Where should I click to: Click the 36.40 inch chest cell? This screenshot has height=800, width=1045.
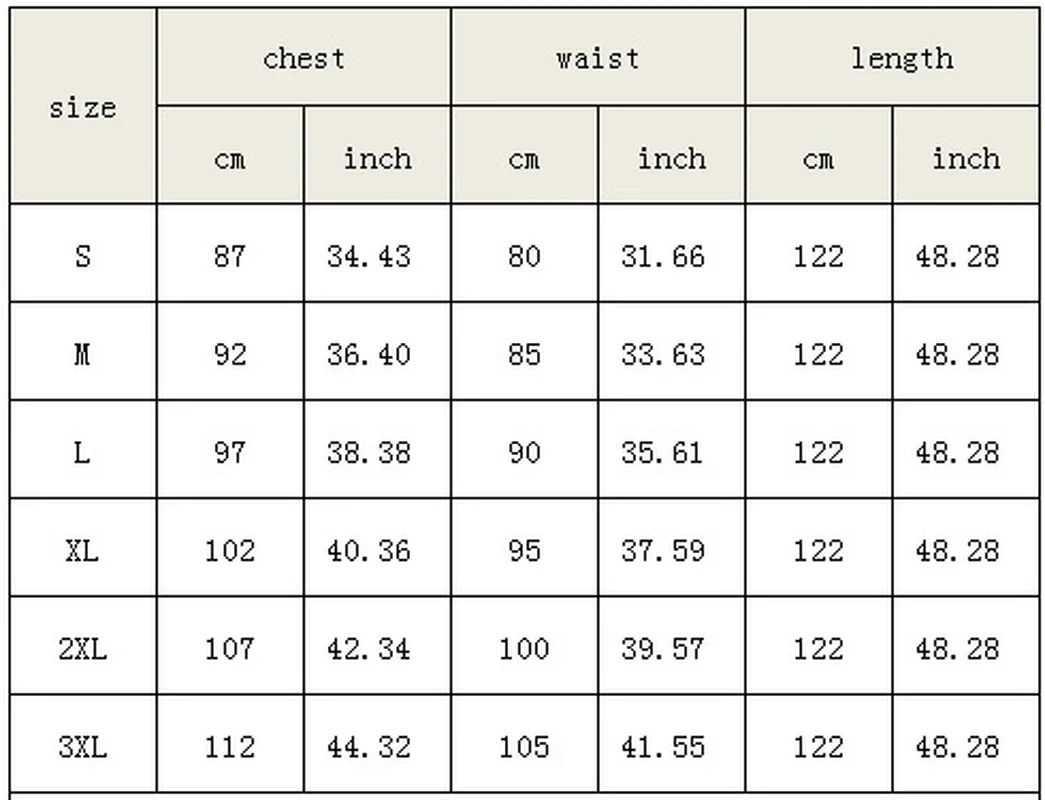368,355
